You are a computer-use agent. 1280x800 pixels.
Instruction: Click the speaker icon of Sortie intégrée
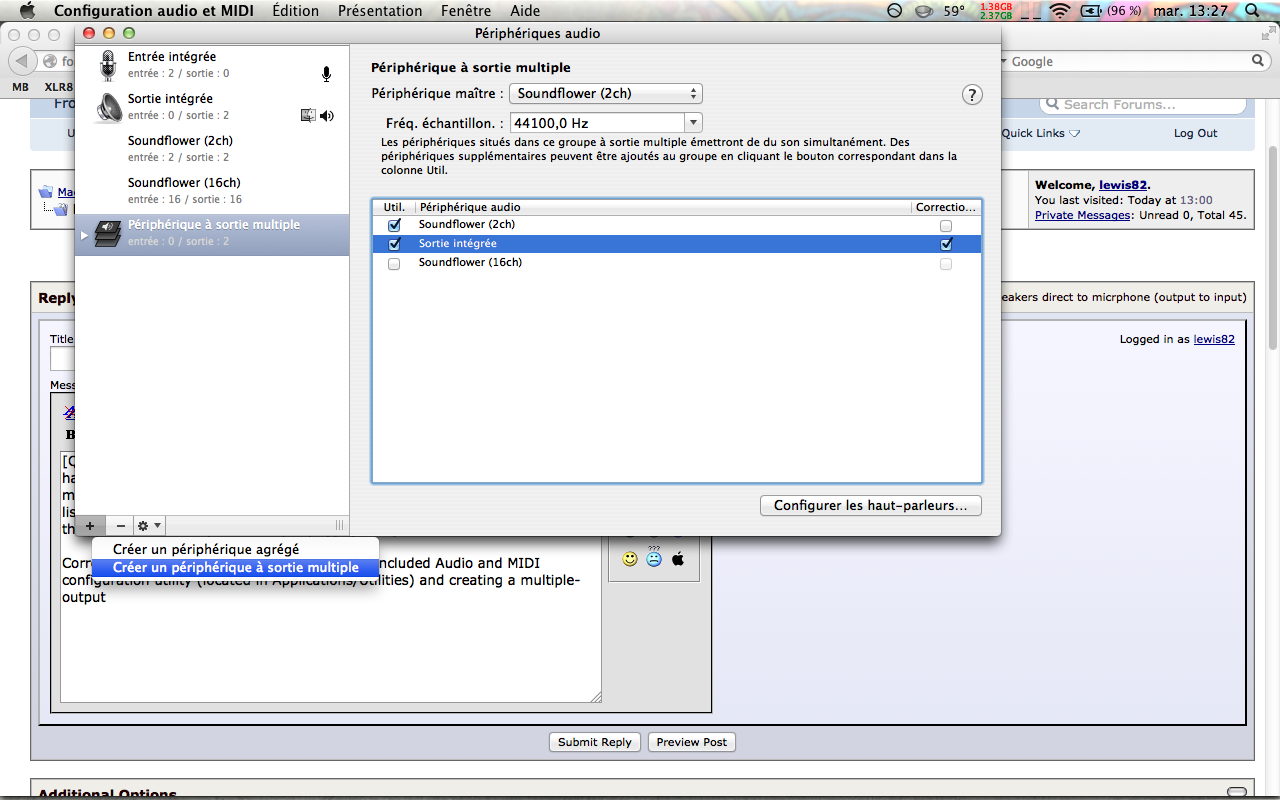[109, 108]
